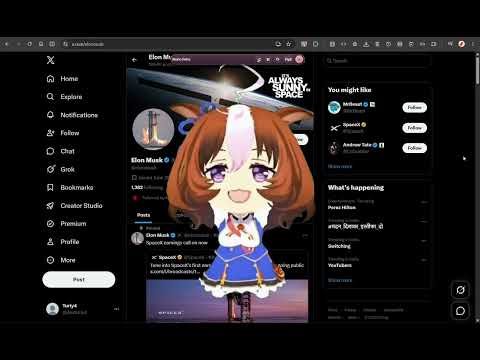Click the white Post button

tap(79, 279)
